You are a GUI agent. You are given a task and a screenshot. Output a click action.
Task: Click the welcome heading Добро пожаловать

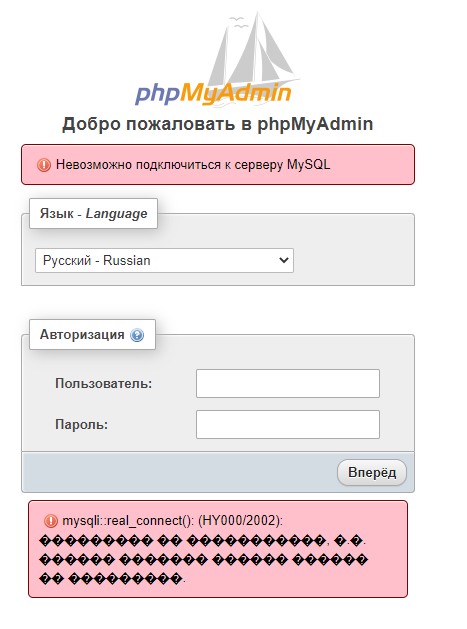217,124
